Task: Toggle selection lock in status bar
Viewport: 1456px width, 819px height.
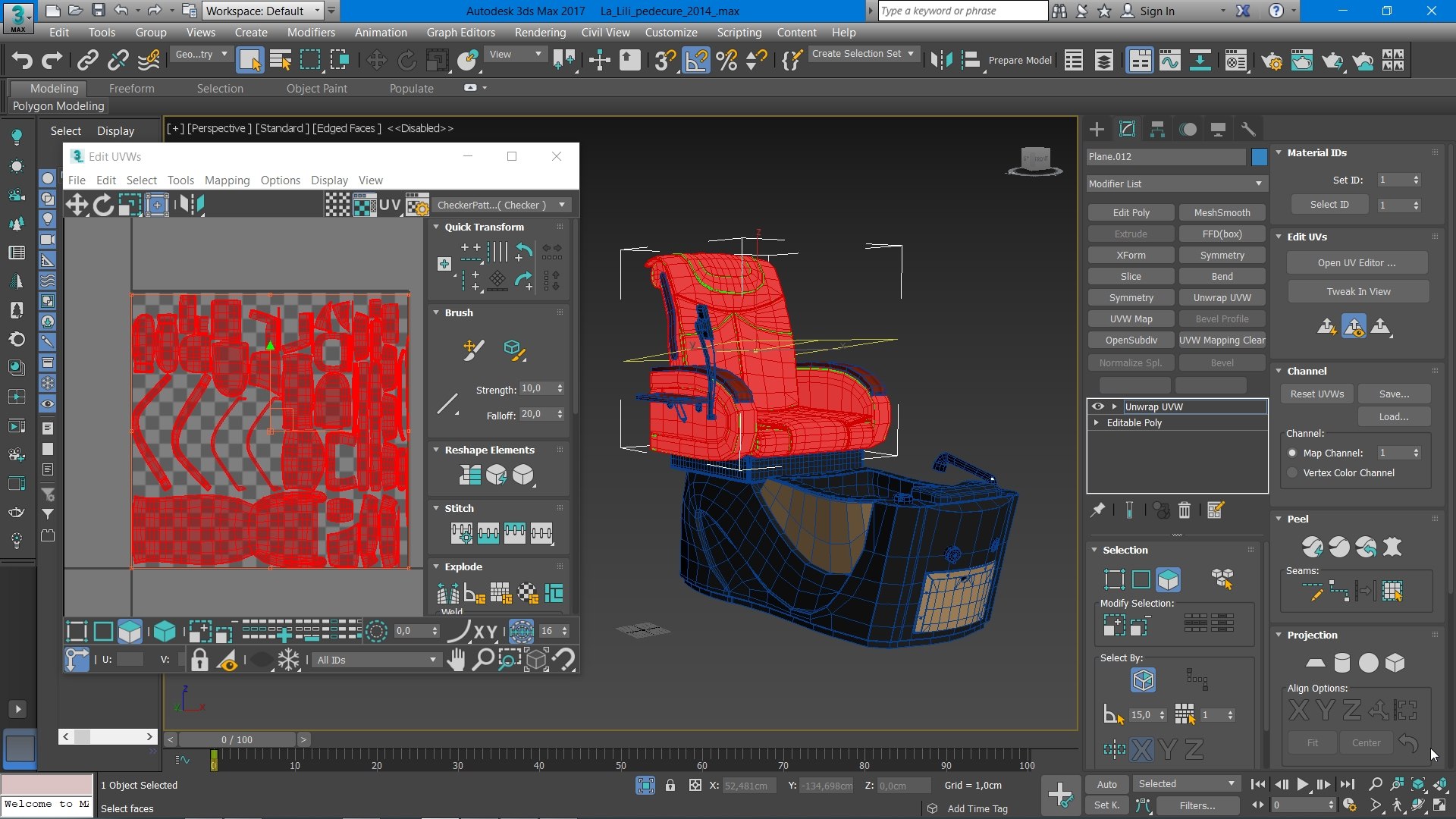Action: point(670,786)
